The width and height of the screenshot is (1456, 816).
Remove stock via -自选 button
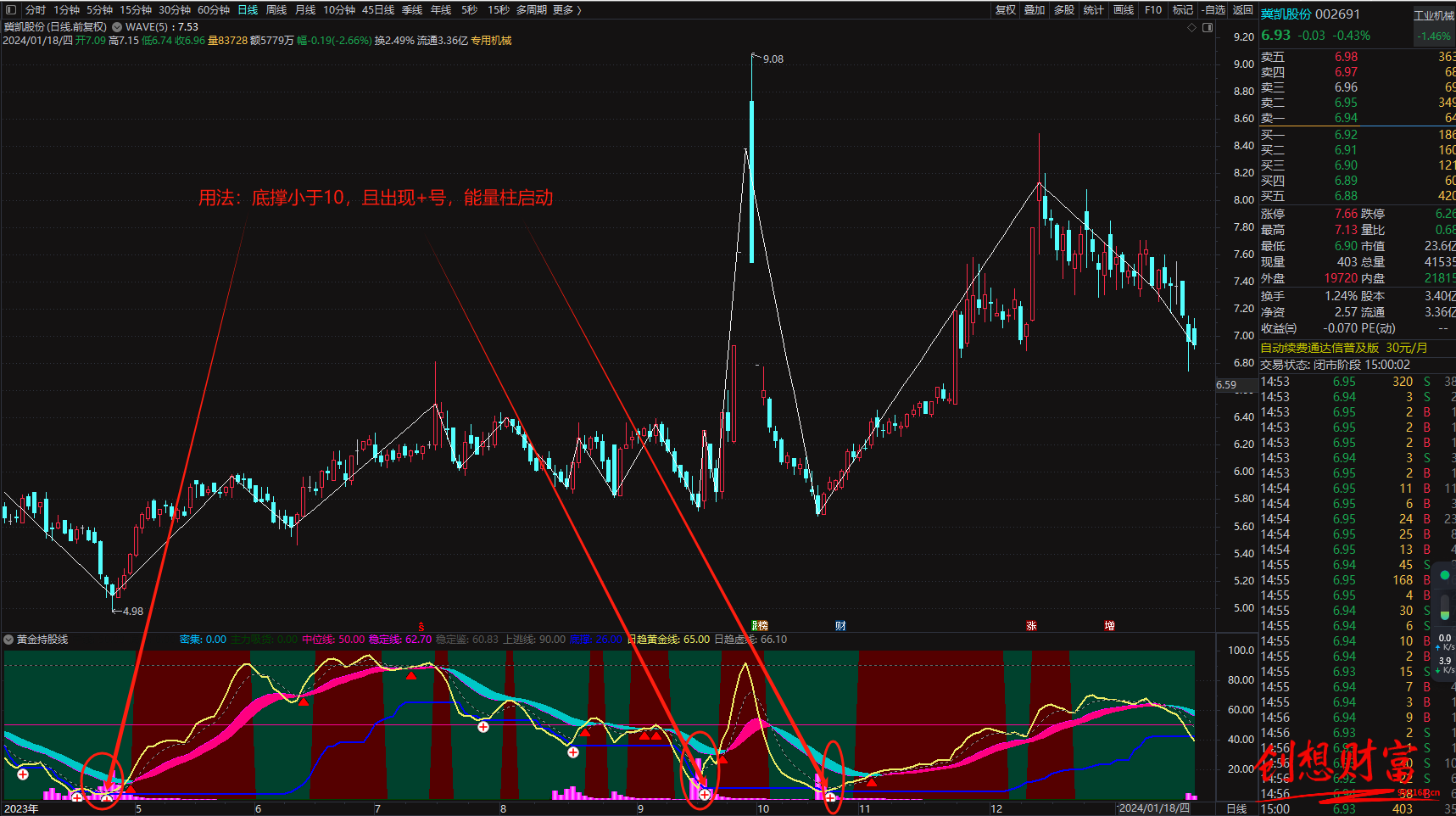[x=1213, y=10]
